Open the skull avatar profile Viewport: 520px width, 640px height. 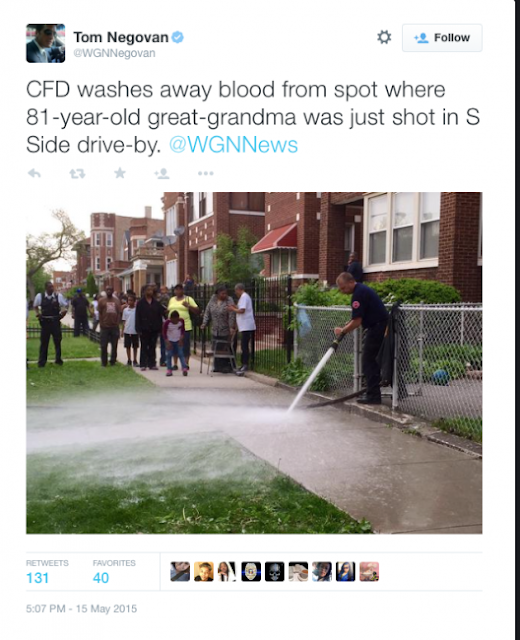(274, 571)
